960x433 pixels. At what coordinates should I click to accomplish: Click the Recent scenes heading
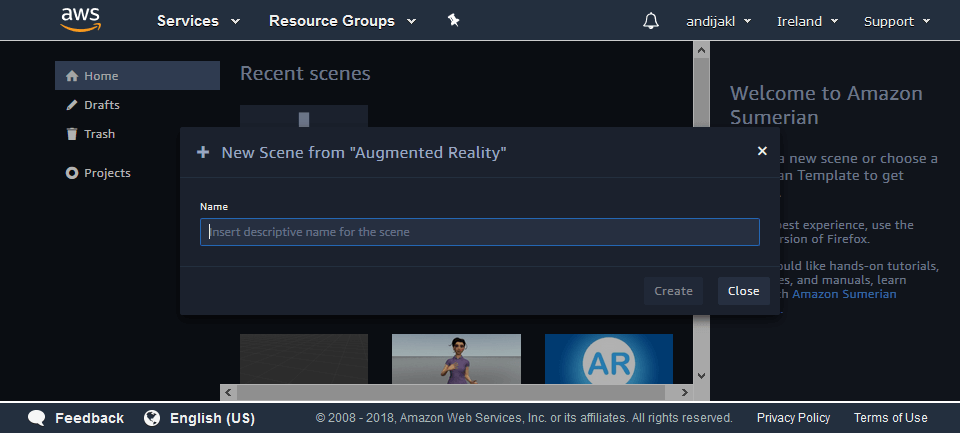[305, 73]
